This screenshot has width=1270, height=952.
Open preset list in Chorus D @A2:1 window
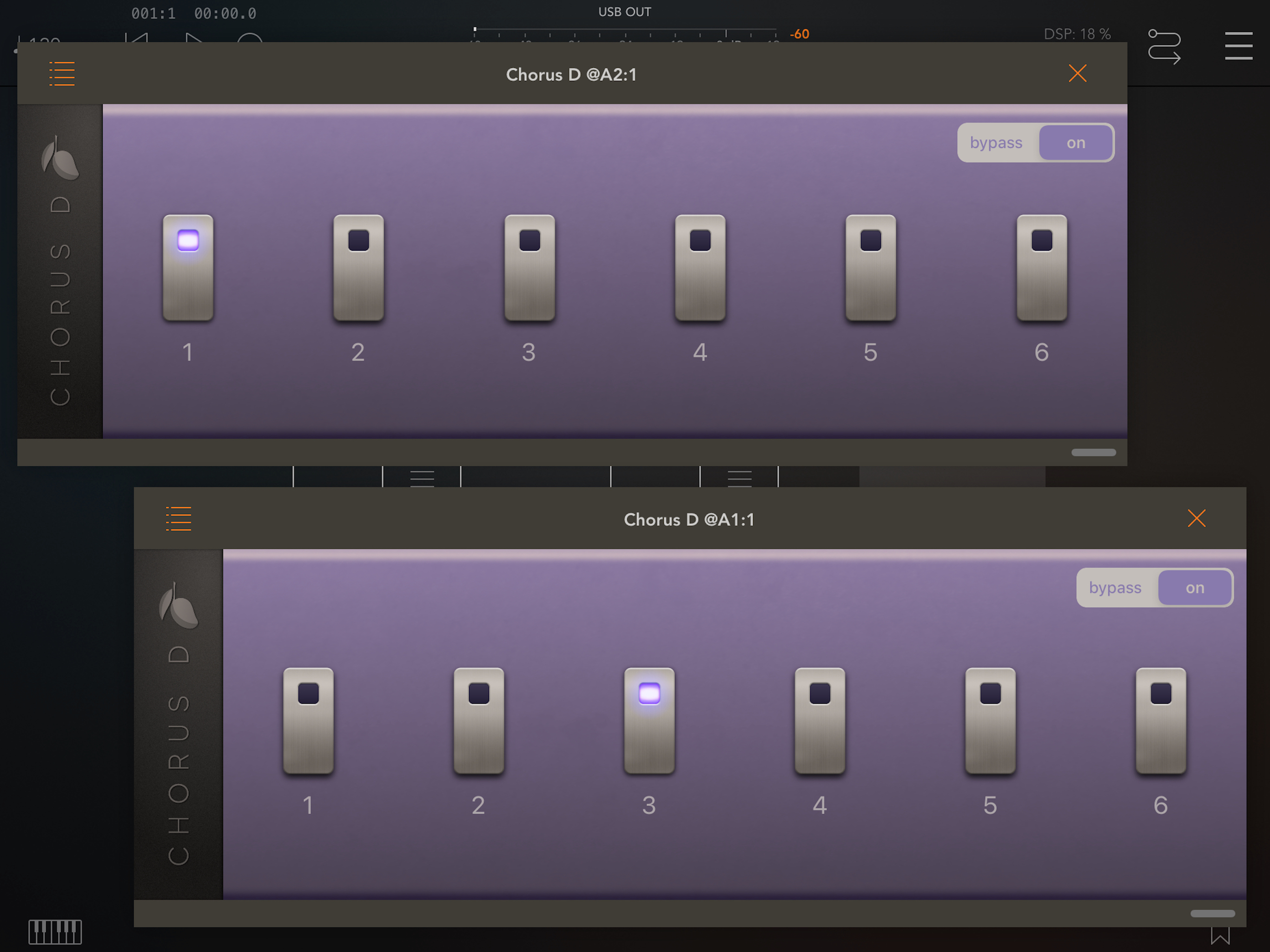click(61, 73)
